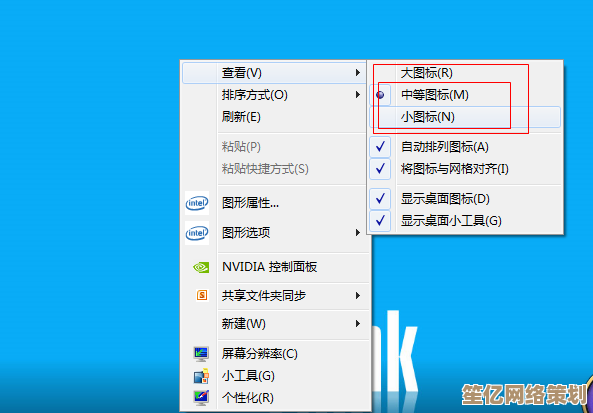Screen dimensions: 593x413
Task: Select 中等图标(M) medium icons
Action: [465, 95]
